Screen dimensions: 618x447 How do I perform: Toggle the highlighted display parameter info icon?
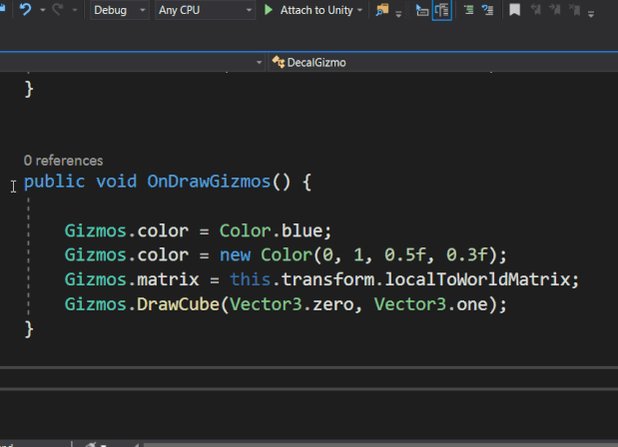point(442,10)
